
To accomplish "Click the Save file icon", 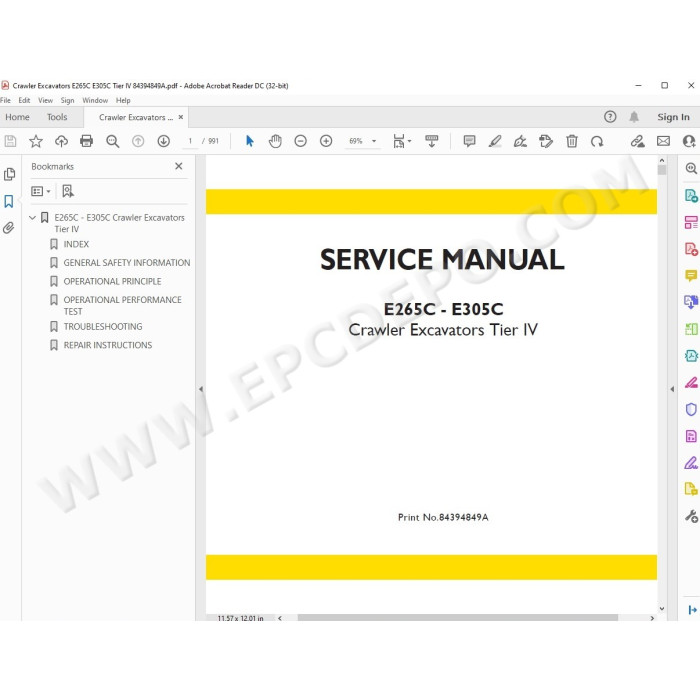I will tap(10, 142).
